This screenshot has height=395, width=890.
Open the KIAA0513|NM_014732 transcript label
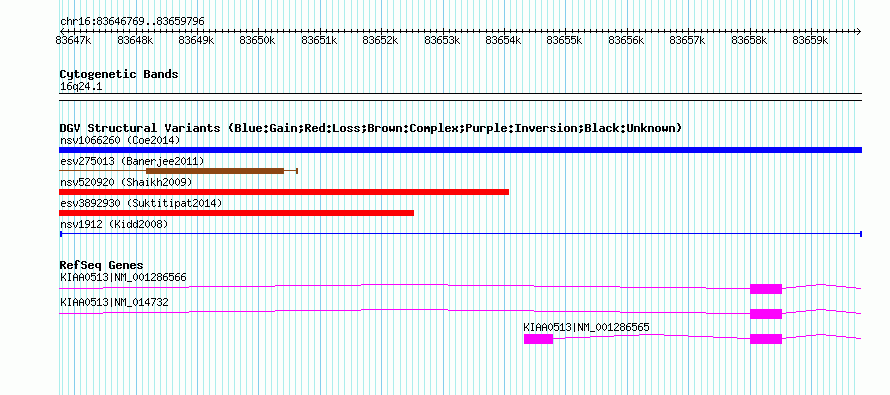[x=114, y=302]
